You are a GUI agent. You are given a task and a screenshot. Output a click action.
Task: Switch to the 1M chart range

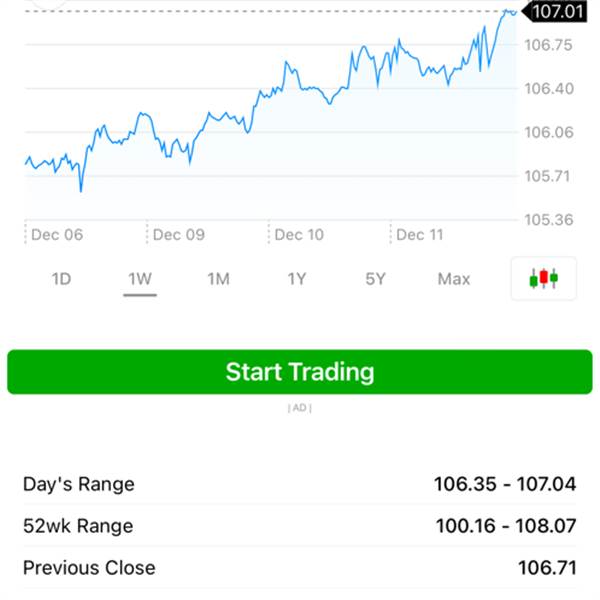point(218,279)
